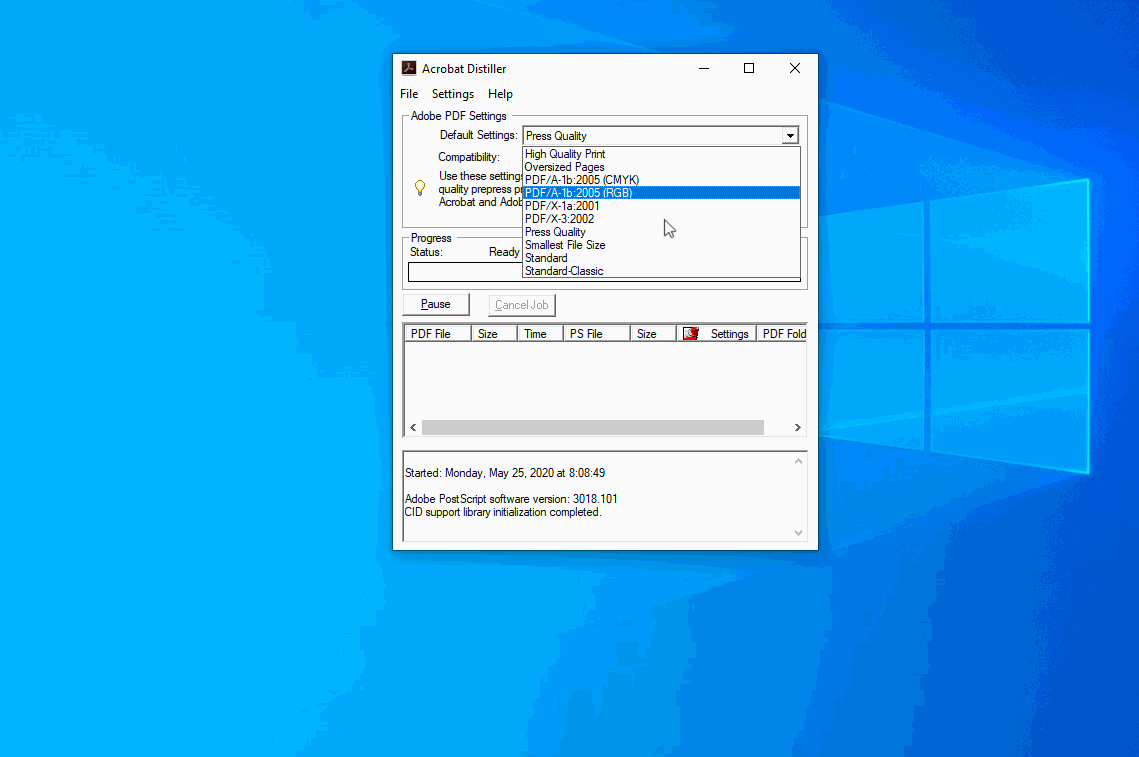The height and width of the screenshot is (757, 1139).
Task: Select PDF/X-1a:2001 option
Action: (x=661, y=206)
